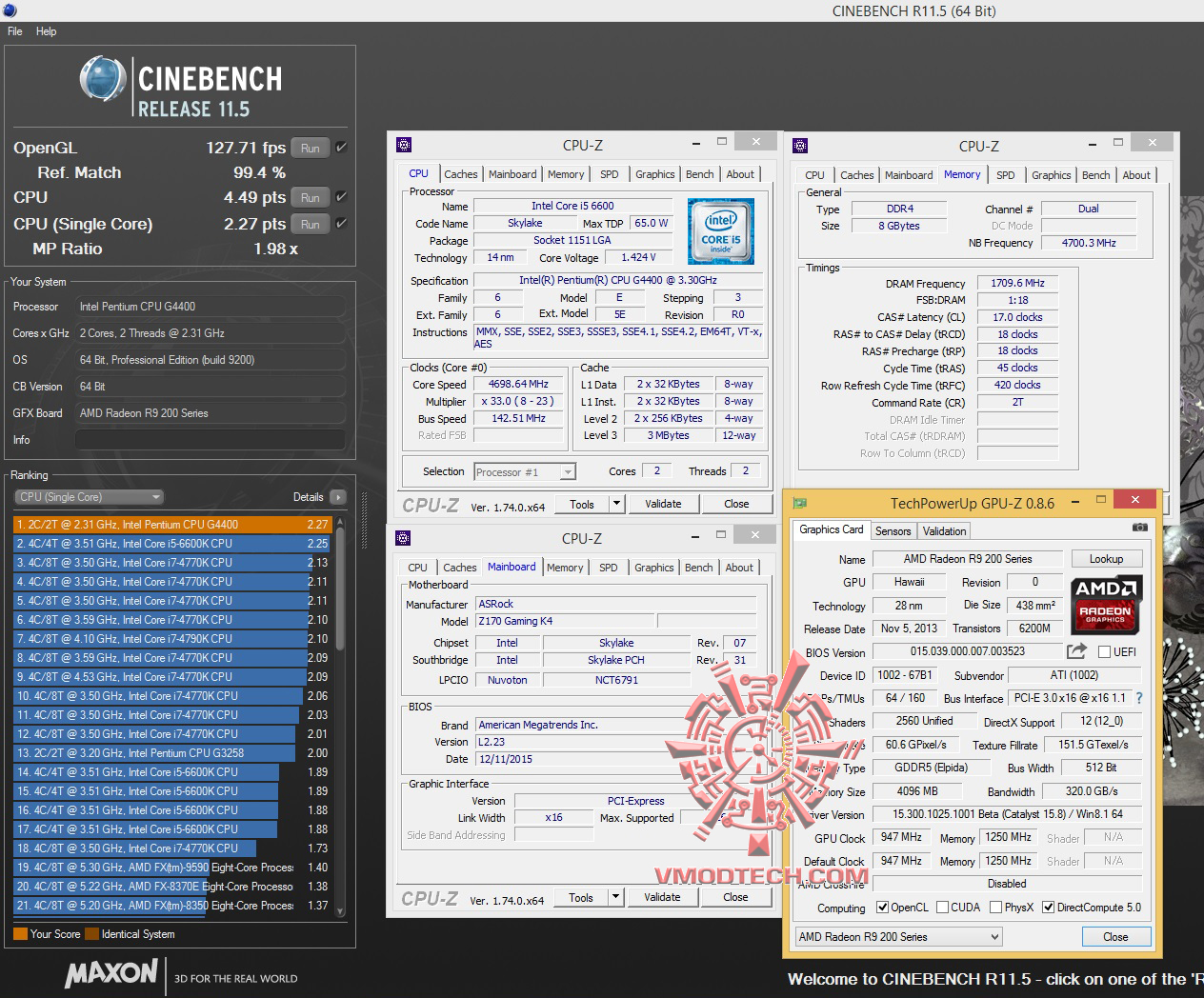Toggle the PhysX checkbox in GPU-Z

tap(995, 908)
